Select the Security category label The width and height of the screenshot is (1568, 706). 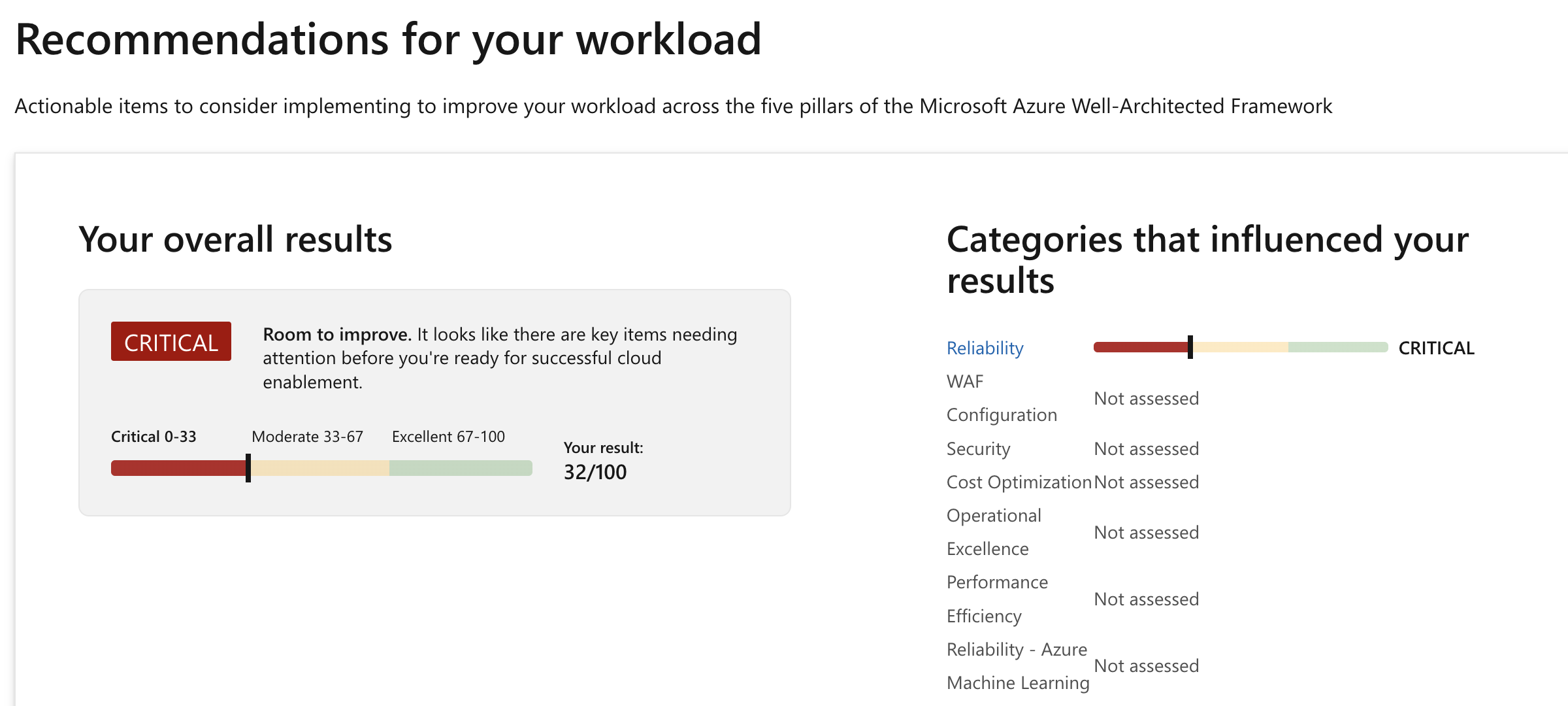click(978, 448)
